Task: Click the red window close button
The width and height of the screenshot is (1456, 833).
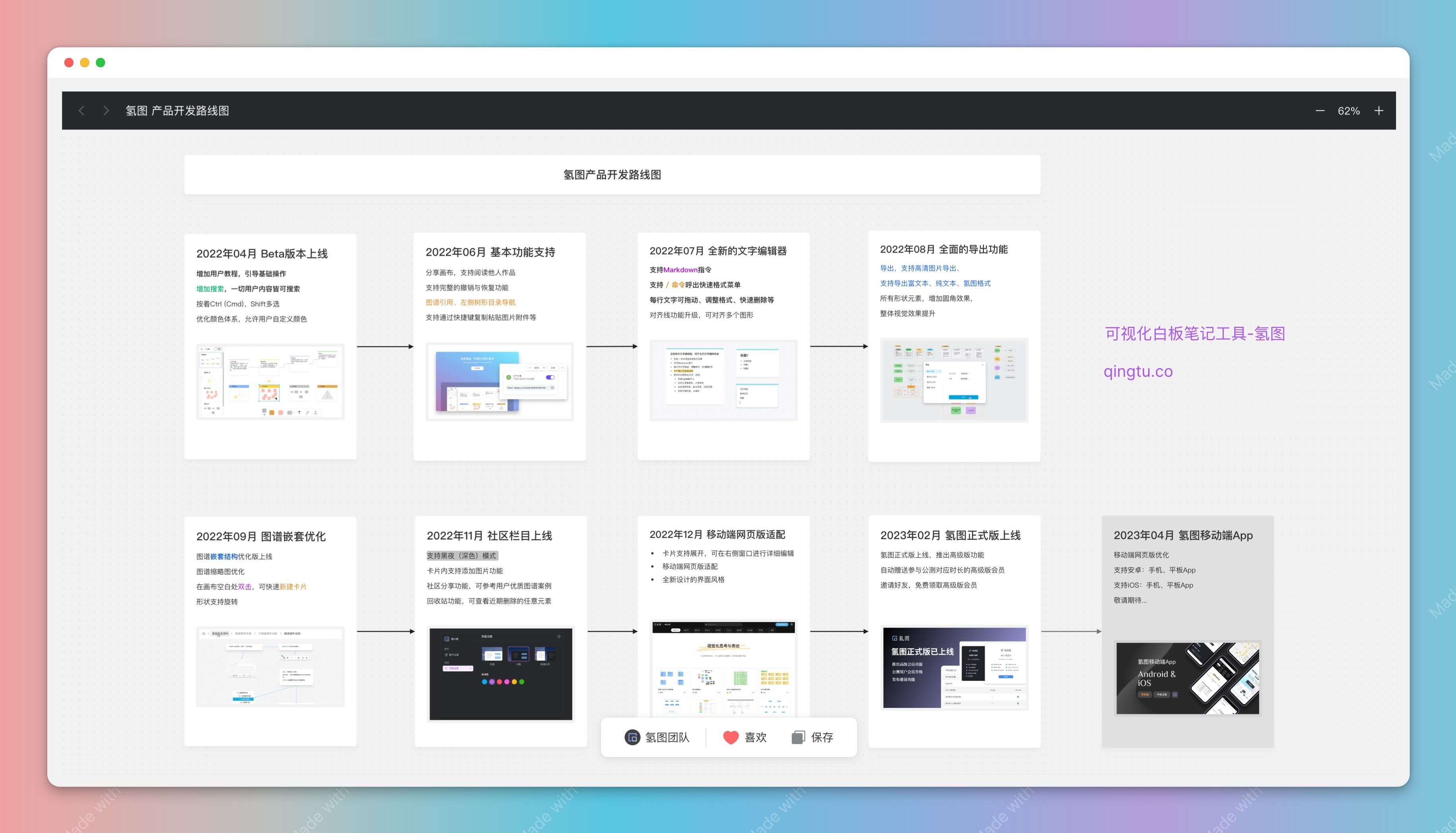Action: pos(69,62)
